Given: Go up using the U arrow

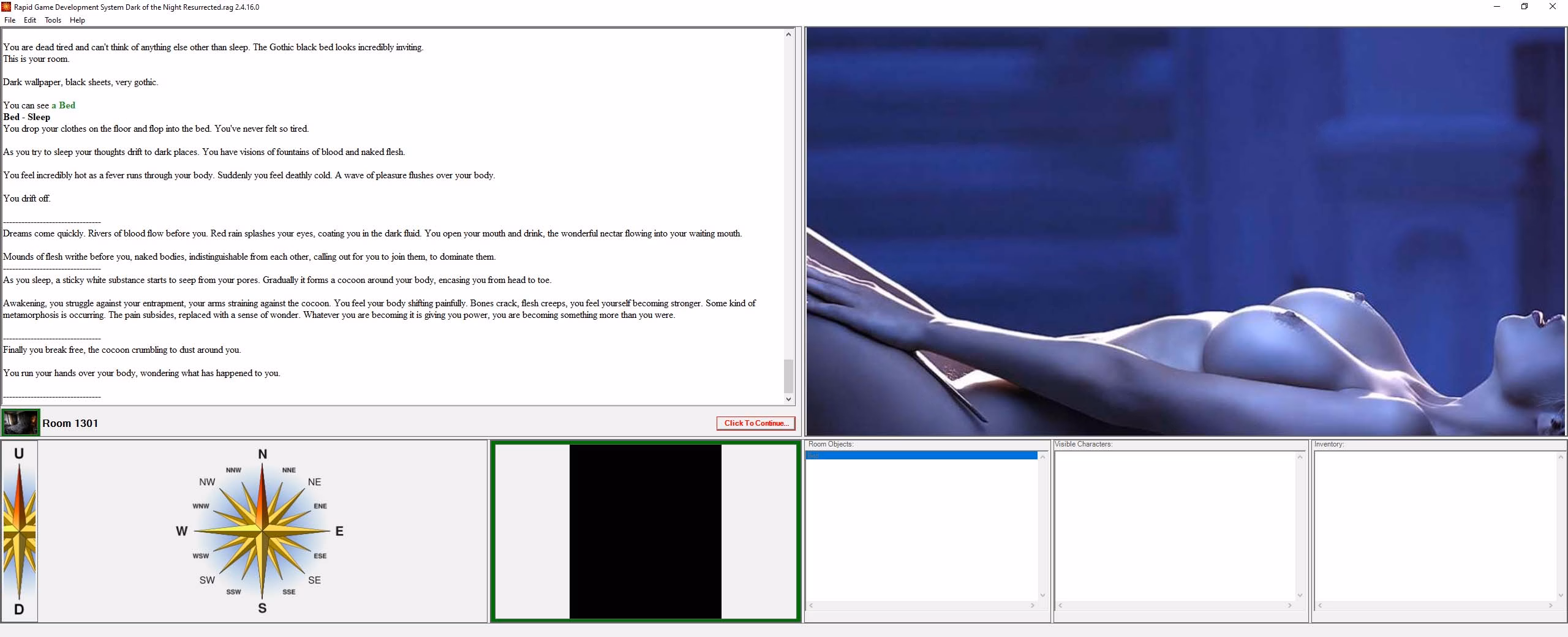Looking at the screenshot, I should [19, 454].
